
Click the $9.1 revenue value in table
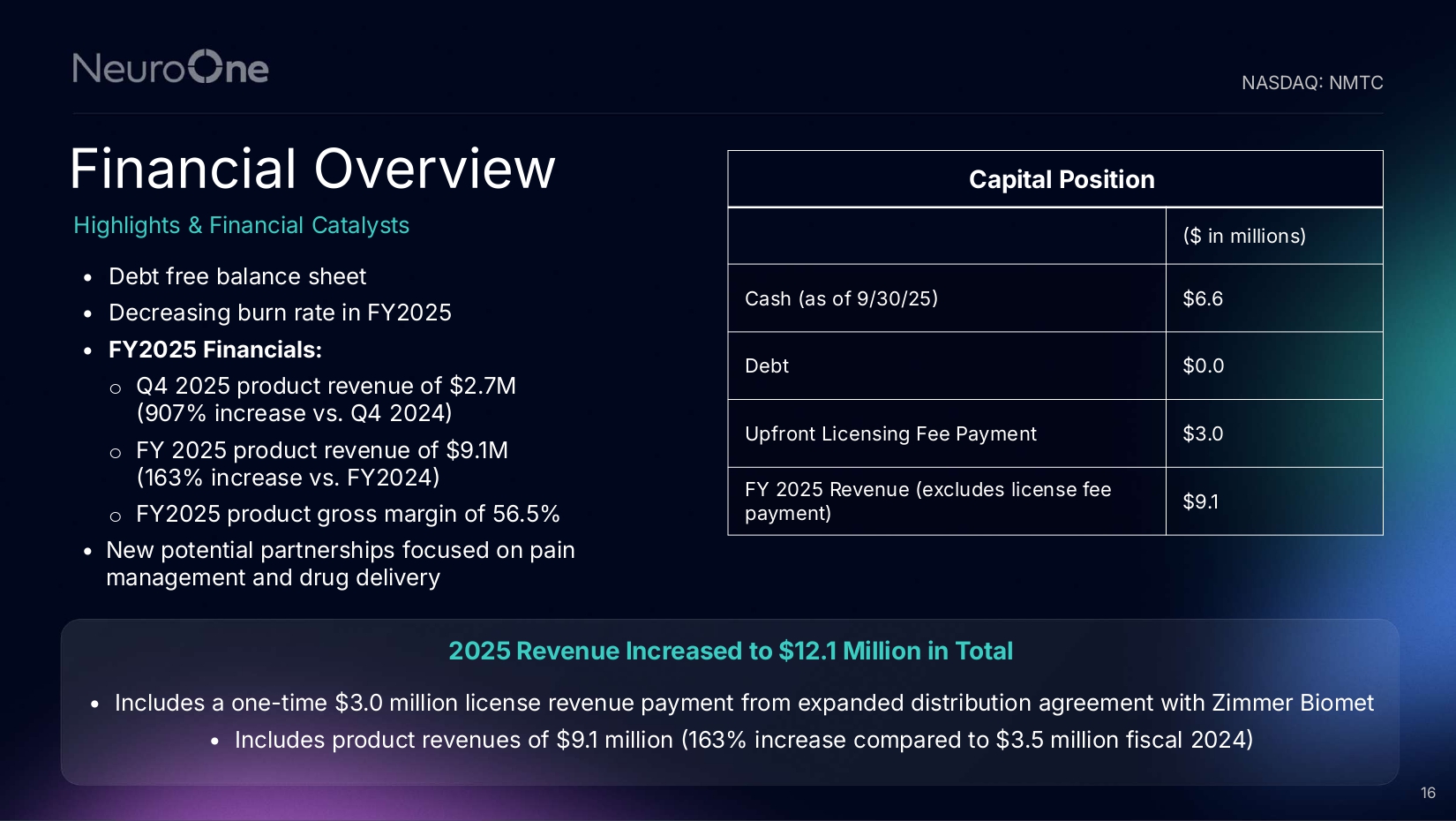coord(1200,502)
